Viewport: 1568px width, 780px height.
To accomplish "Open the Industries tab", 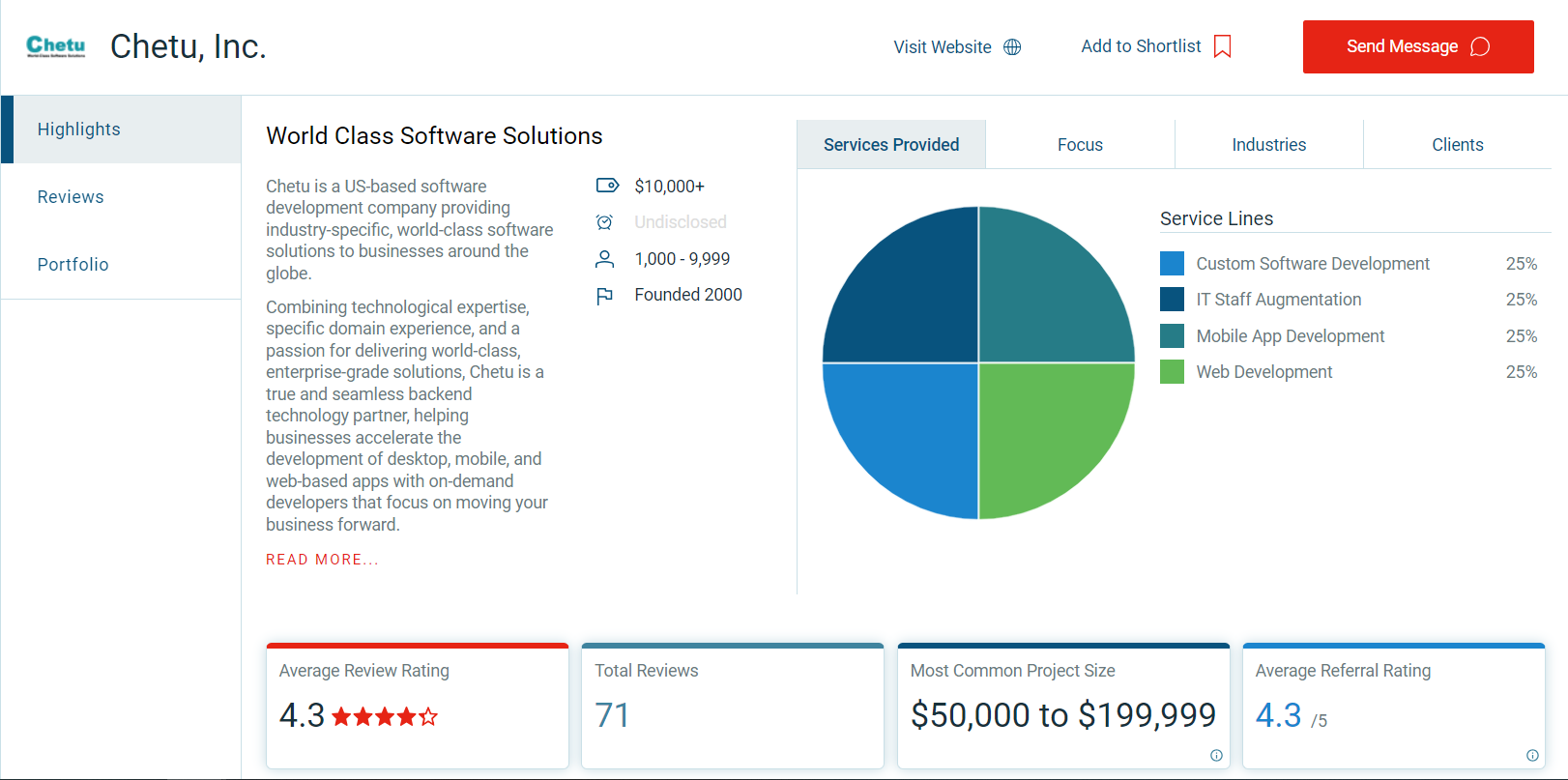I will 1268,145.
